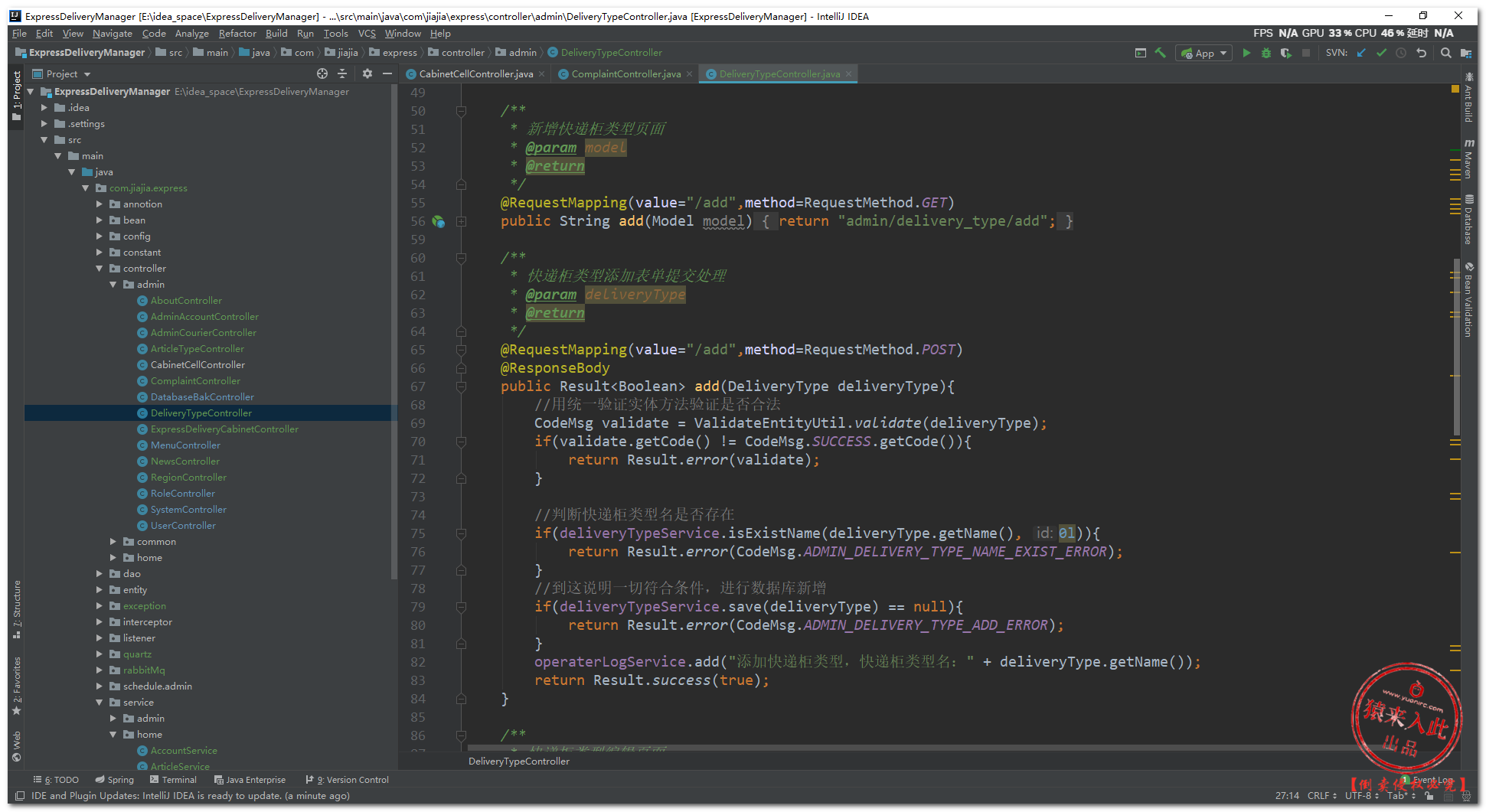This screenshot has width=1486, height=812.
Task: Toggle the Maven side panel
Action: [x=1468, y=159]
